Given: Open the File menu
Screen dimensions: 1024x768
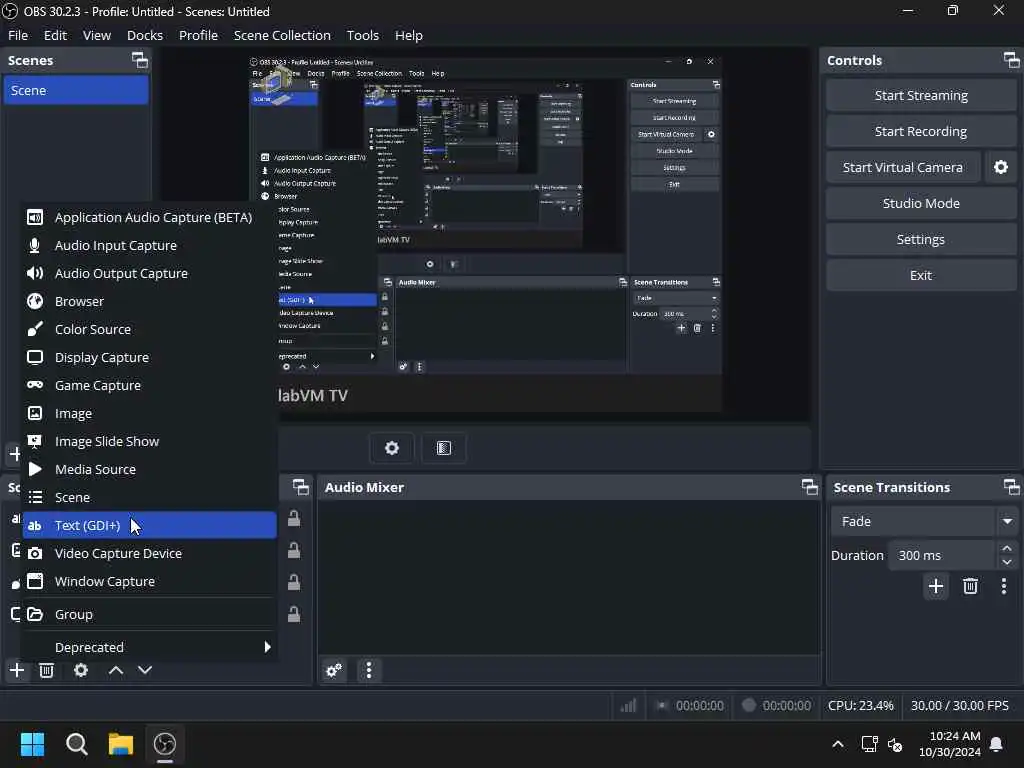Looking at the screenshot, I should (18, 35).
